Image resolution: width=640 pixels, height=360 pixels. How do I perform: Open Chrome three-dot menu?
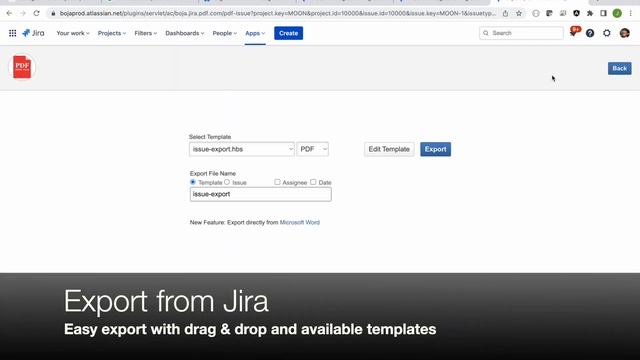pos(631,13)
